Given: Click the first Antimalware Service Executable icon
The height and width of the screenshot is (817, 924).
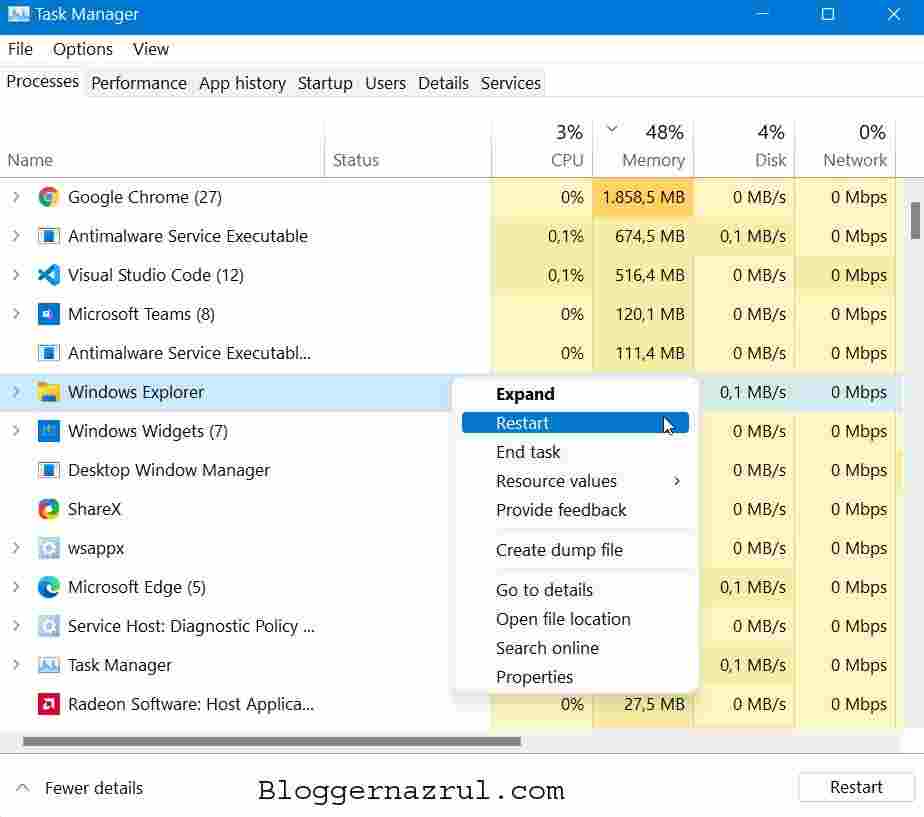Looking at the screenshot, I should click(48, 236).
